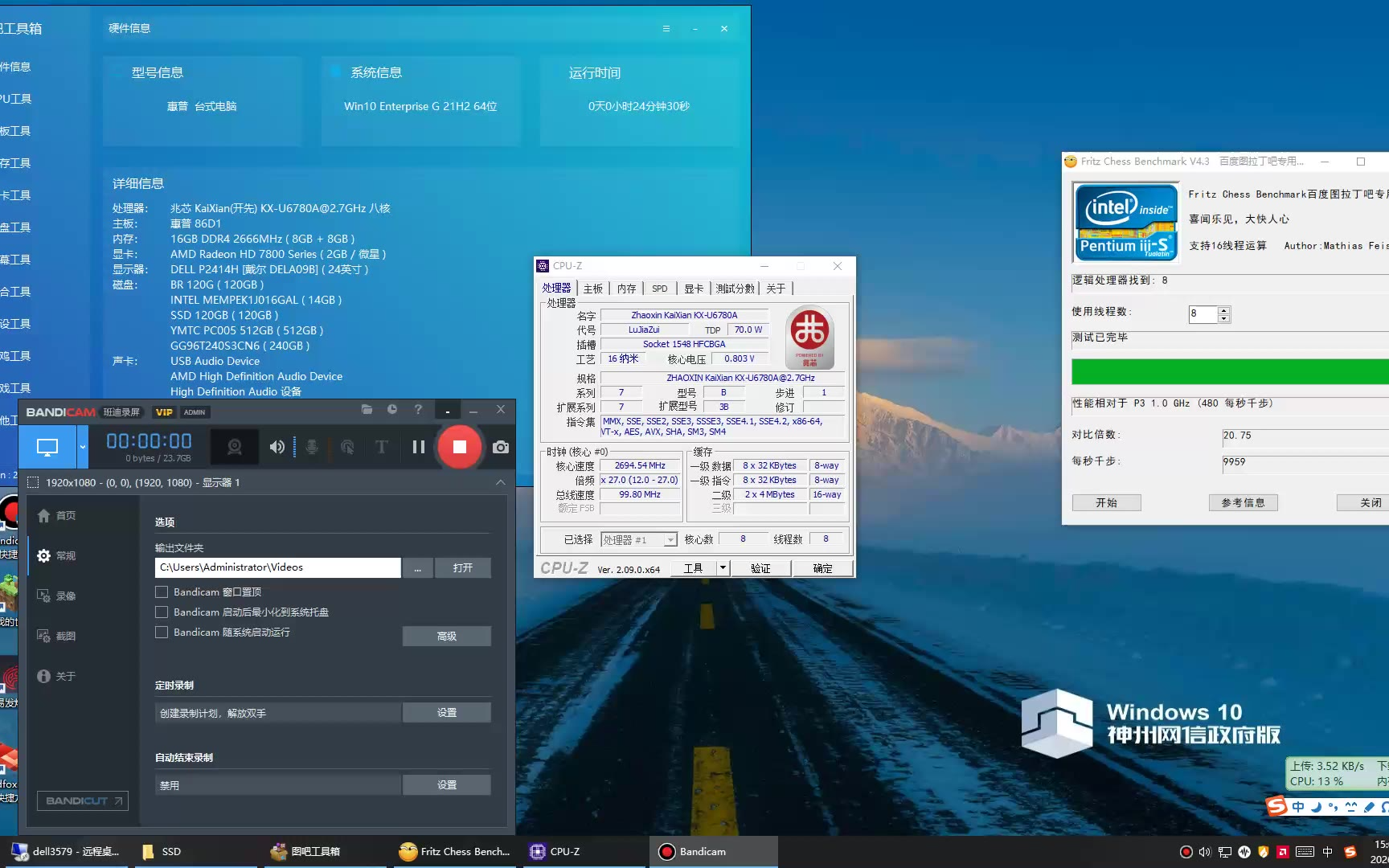1389x868 pixels.
Task: Enable Bandicam 窗口置顶 checkbox
Action: coord(162,592)
